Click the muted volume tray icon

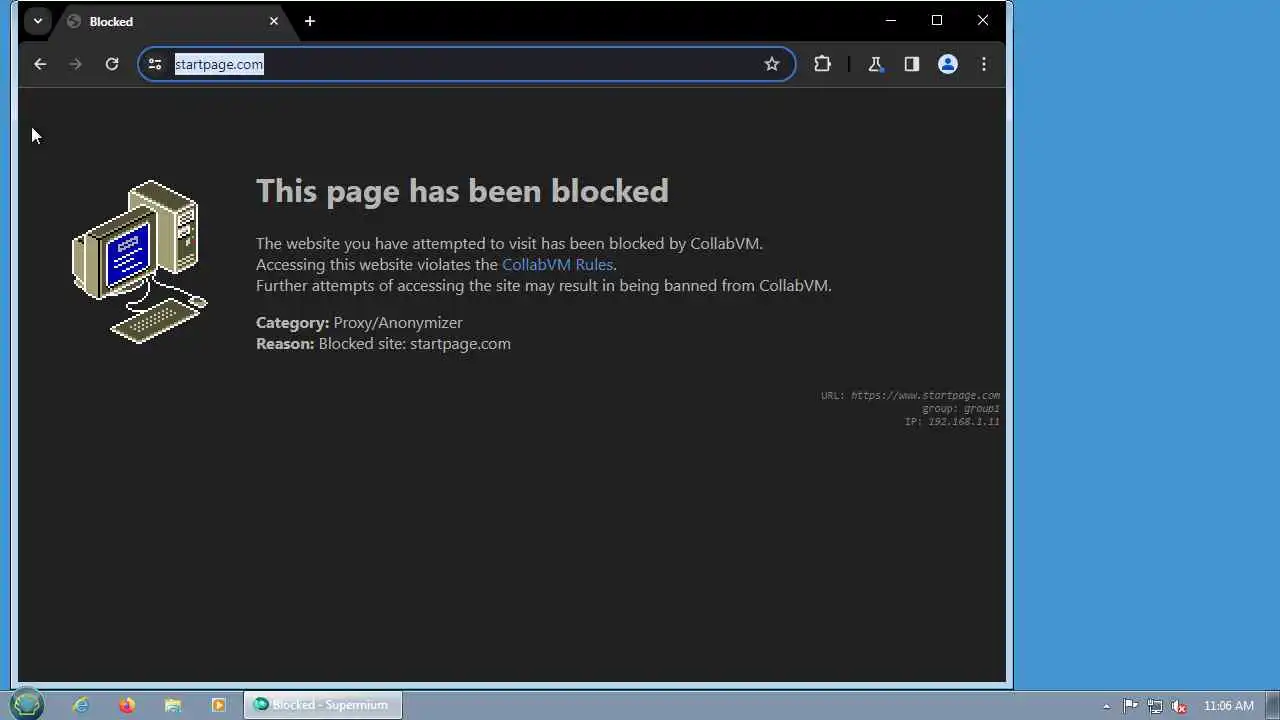(1179, 706)
